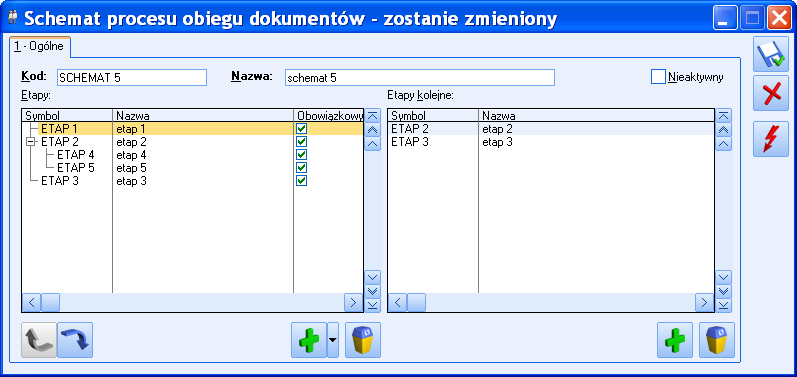Page down in the Etapy list
The image size is (797, 377).
[x=373, y=291]
